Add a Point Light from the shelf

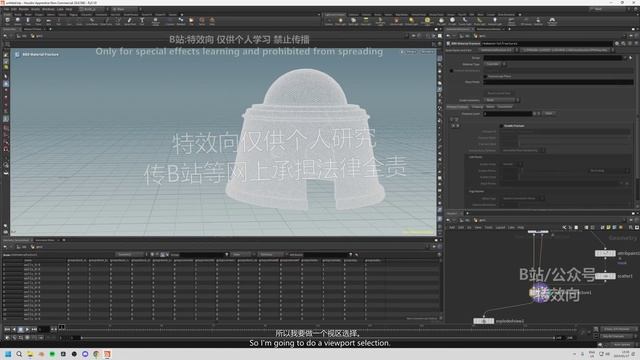340,21
